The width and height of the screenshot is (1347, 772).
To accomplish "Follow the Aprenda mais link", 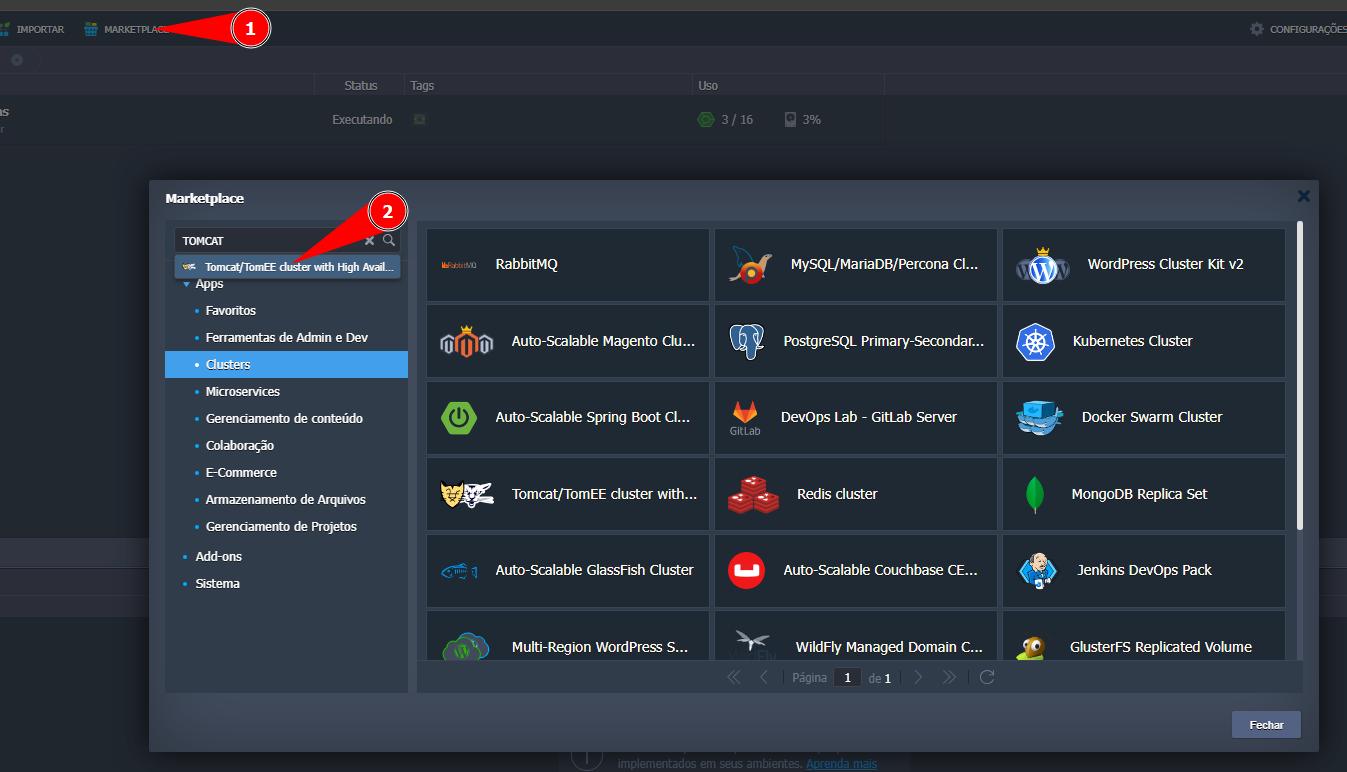I will pos(841,764).
